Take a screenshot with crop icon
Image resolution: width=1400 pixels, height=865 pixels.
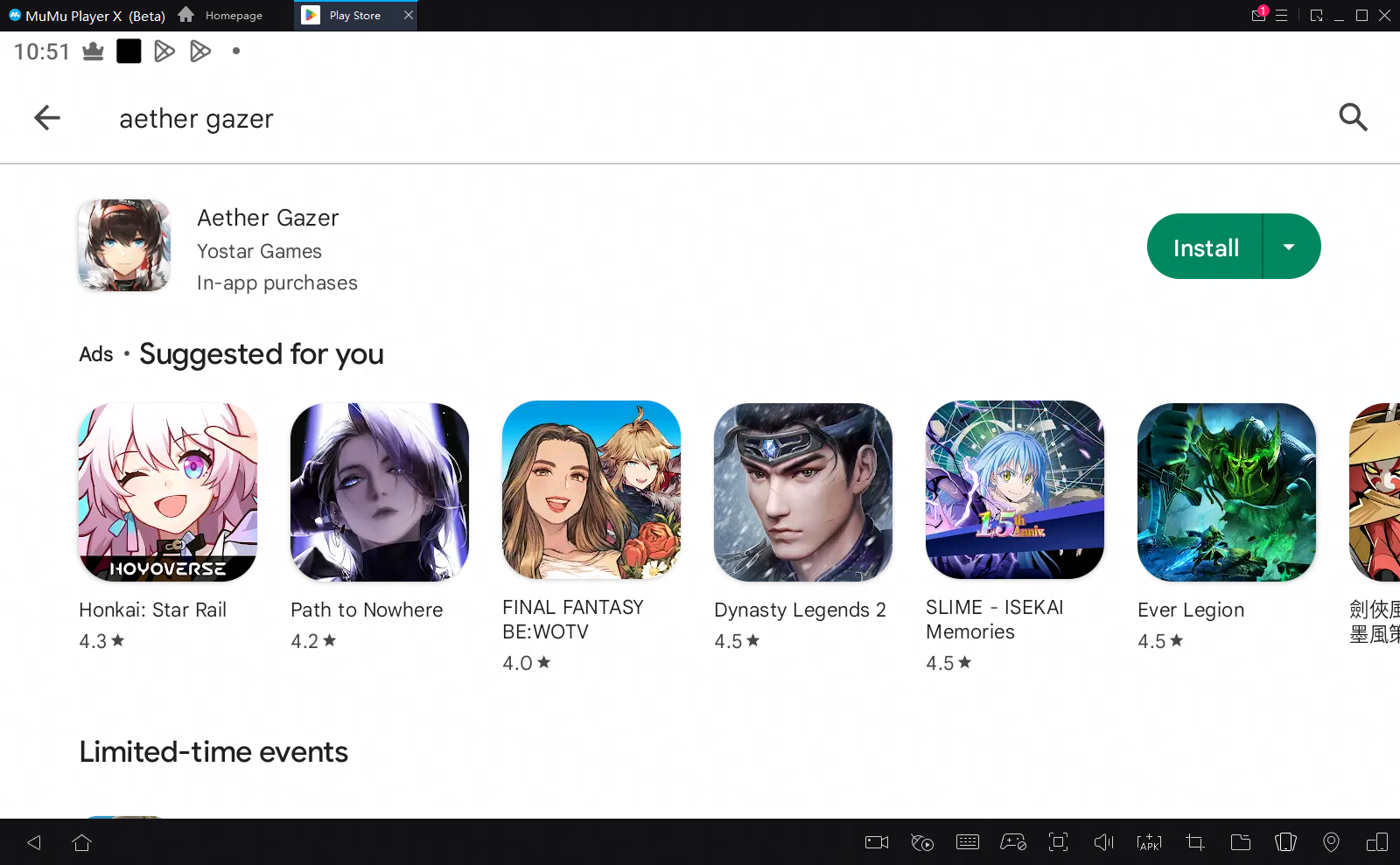(x=1195, y=842)
